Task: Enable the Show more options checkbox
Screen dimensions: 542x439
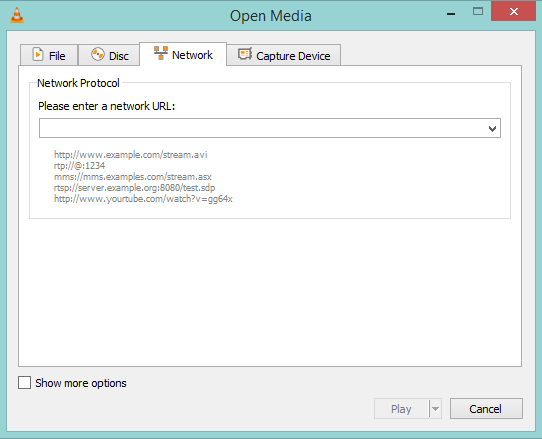Action: click(x=25, y=383)
